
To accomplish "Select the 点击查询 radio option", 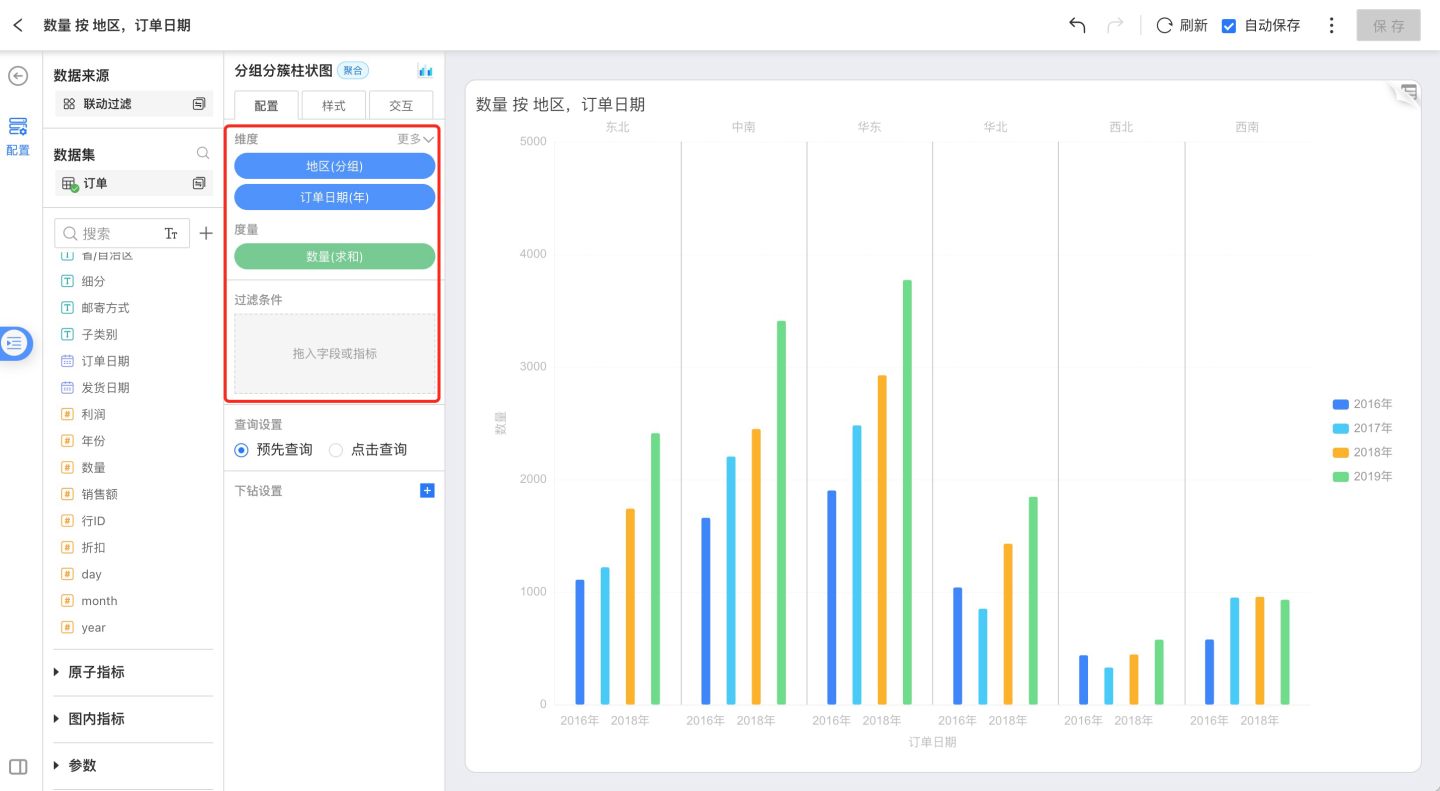I will (336, 450).
